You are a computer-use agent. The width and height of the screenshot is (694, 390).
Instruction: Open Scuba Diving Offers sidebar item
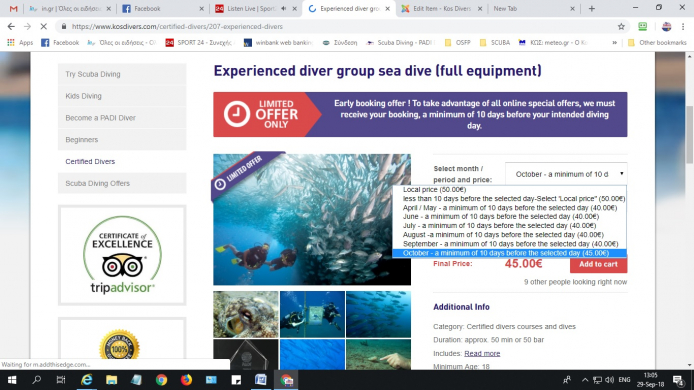pyautogui.click(x=122, y=183)
